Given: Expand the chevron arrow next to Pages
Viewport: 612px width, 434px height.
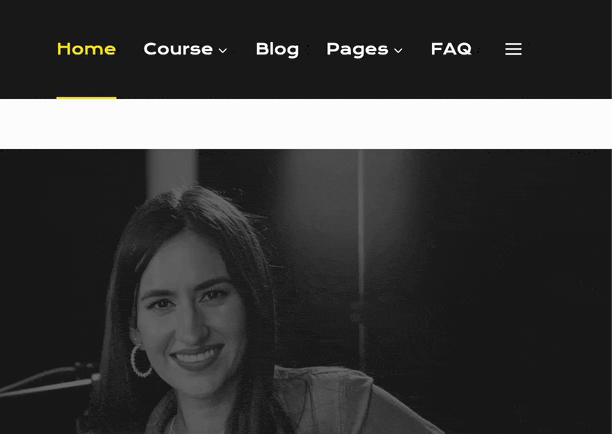Looking at the screenshot, I should coord(398,50).
